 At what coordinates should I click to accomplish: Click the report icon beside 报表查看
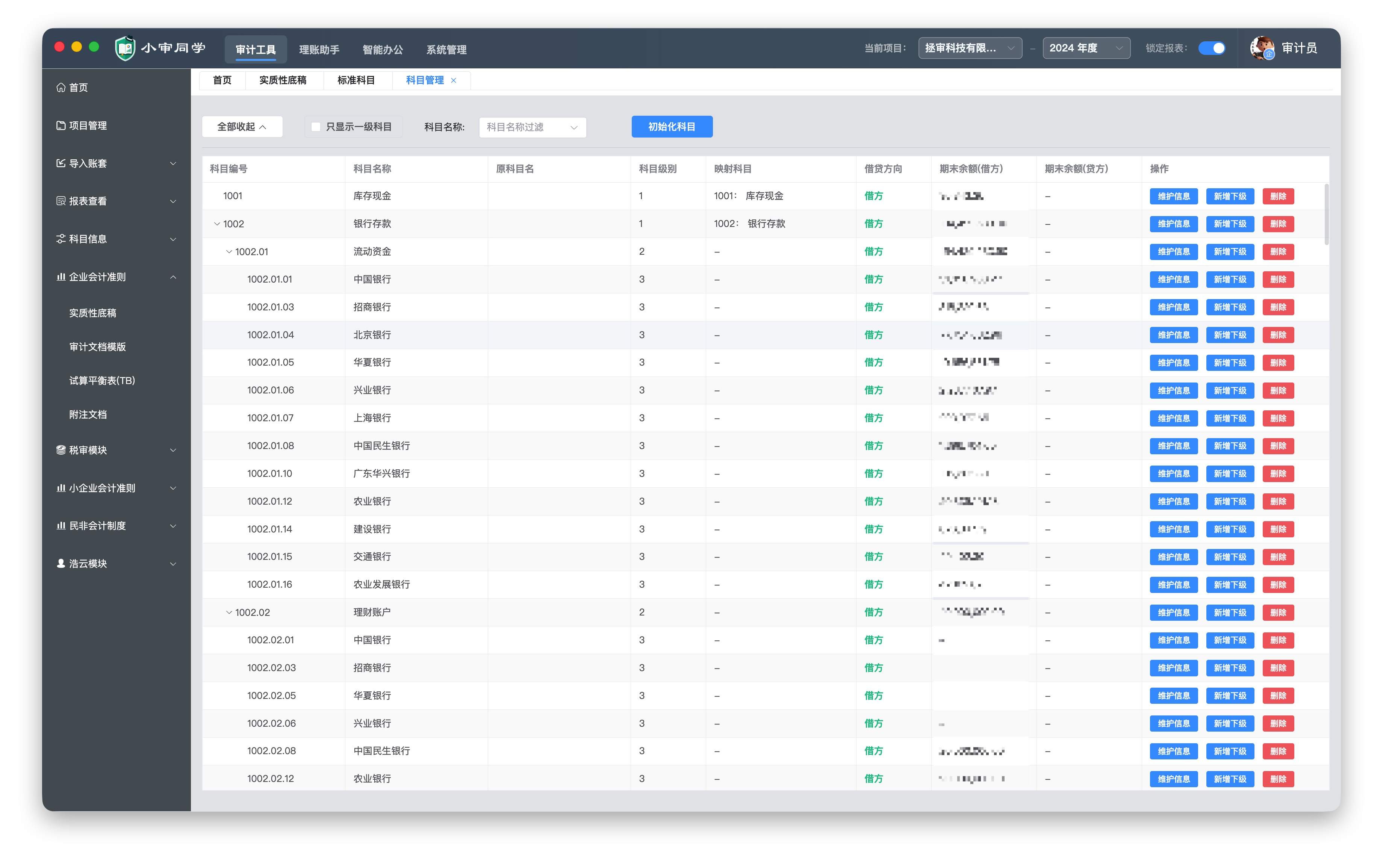coord(61,201)
